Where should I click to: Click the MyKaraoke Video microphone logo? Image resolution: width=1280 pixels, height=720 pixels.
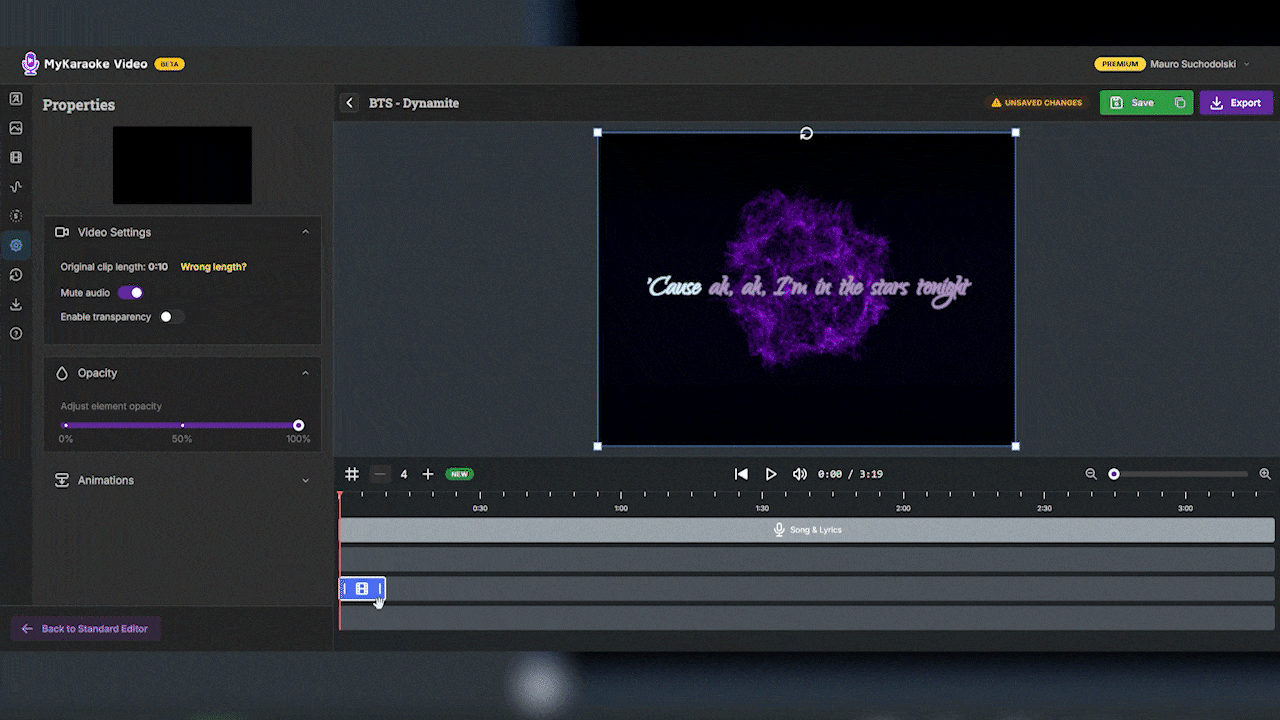[30, 64]
